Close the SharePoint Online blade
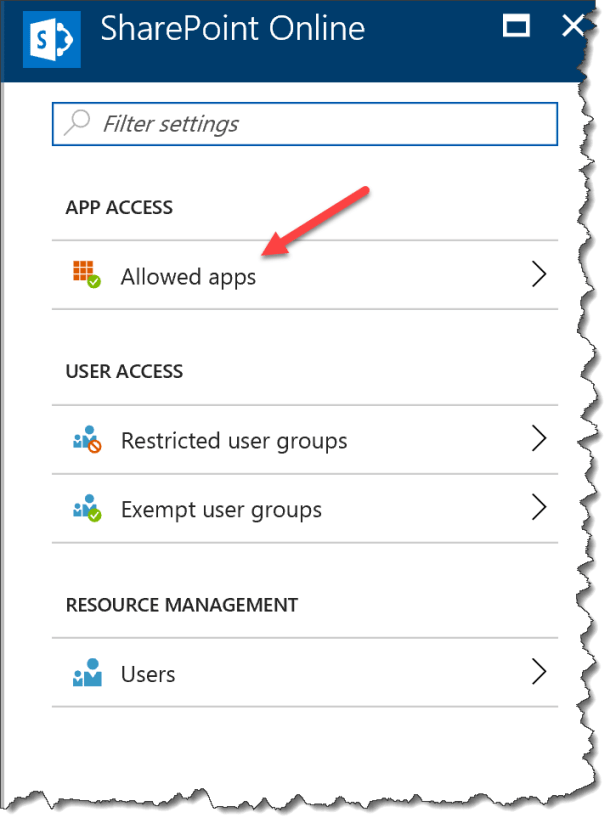616x829 pixels. (x=573, y=25)
